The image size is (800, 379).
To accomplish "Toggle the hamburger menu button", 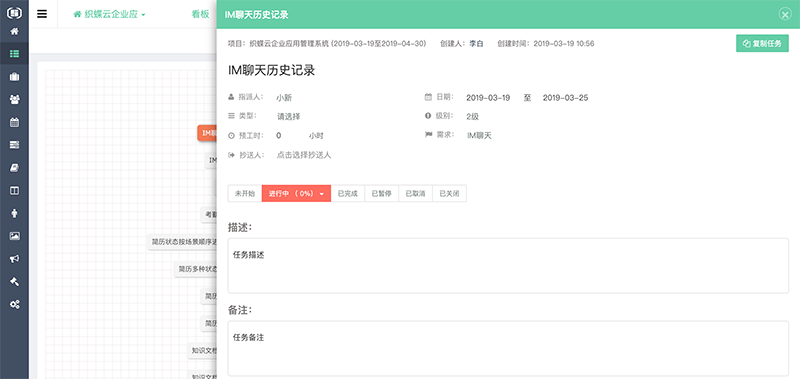I will (42, 14).
